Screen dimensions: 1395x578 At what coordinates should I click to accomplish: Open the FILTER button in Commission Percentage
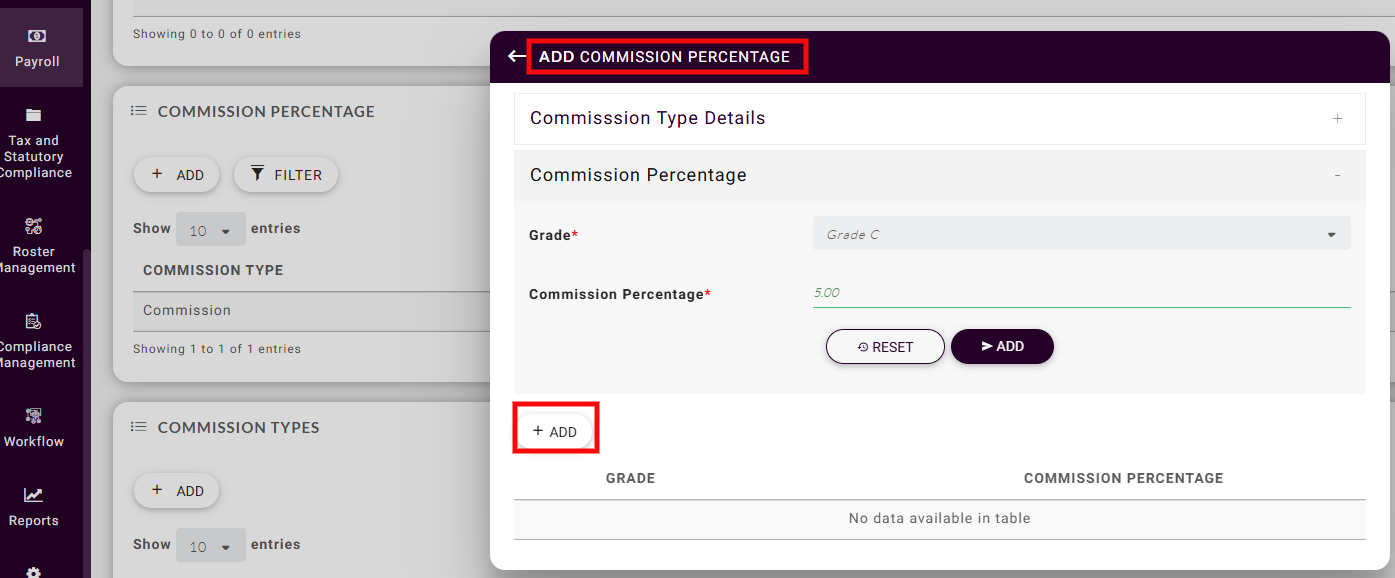click(x=286, y=175)
